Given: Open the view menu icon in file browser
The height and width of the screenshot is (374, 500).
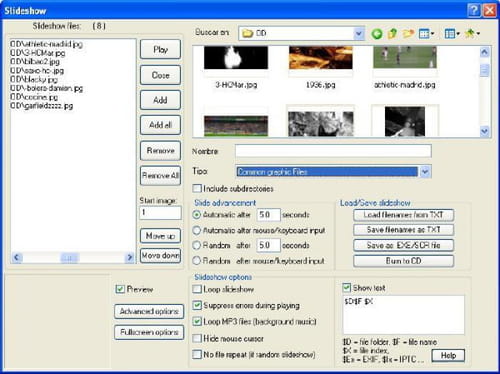Looking at the screenshot, I should (x=426, y=33).
